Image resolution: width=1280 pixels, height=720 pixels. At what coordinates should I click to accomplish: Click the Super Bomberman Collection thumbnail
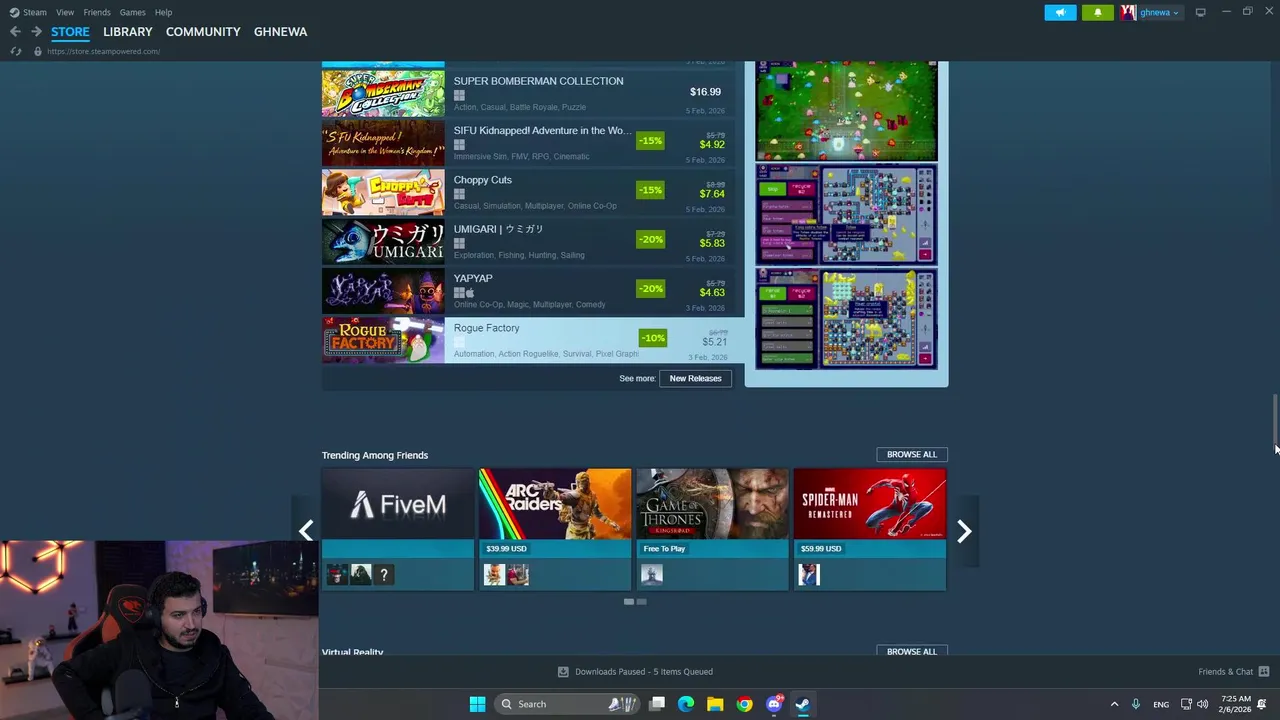click(x=383, y=93)
